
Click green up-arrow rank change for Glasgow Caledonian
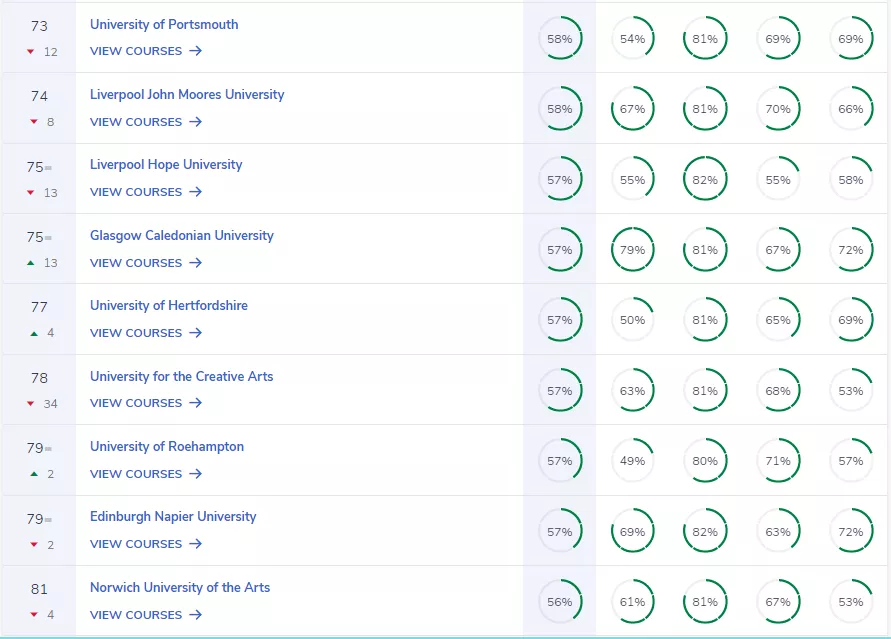pos(31,263)
